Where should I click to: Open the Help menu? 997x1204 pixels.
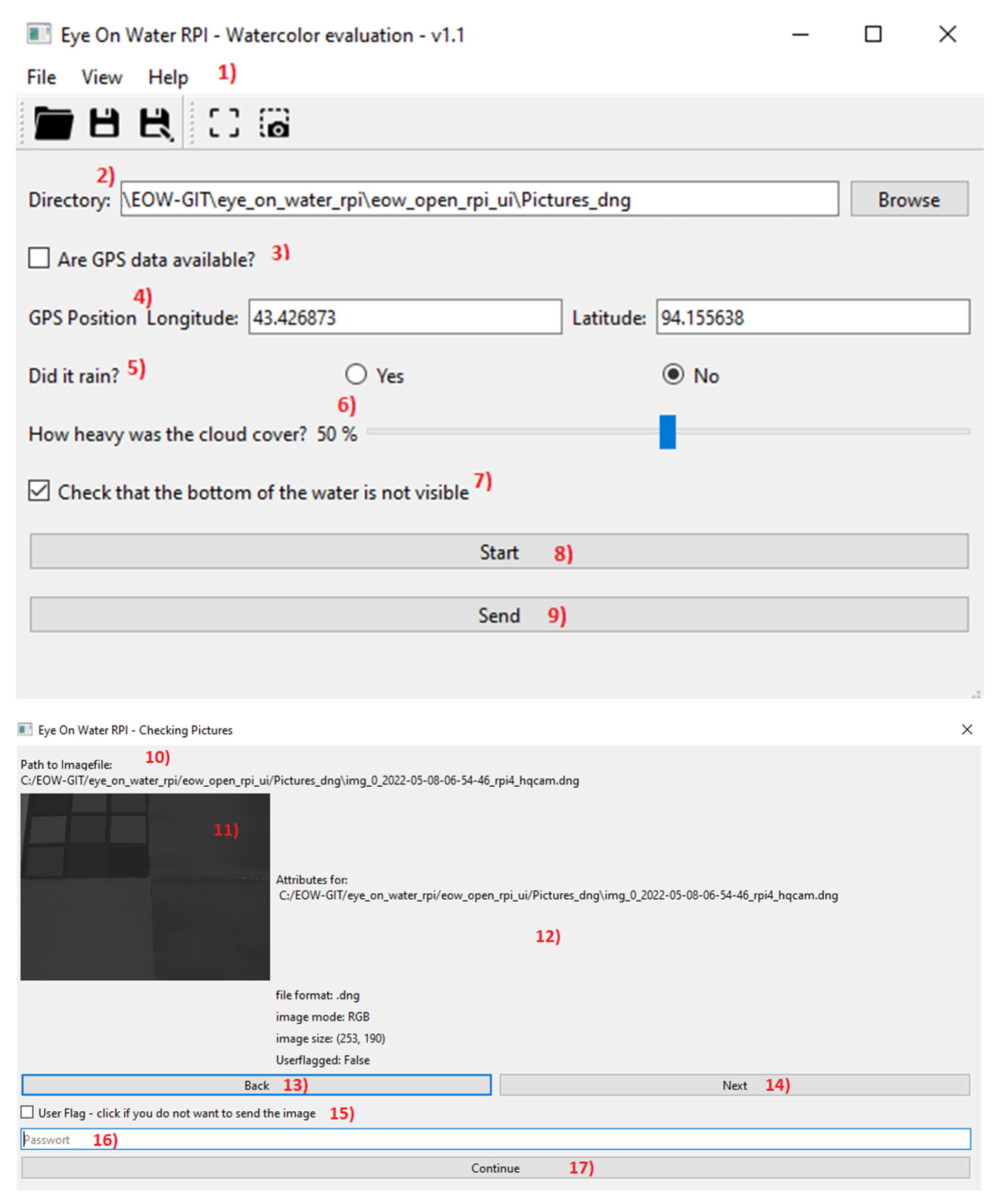click(x=168, y=77)
